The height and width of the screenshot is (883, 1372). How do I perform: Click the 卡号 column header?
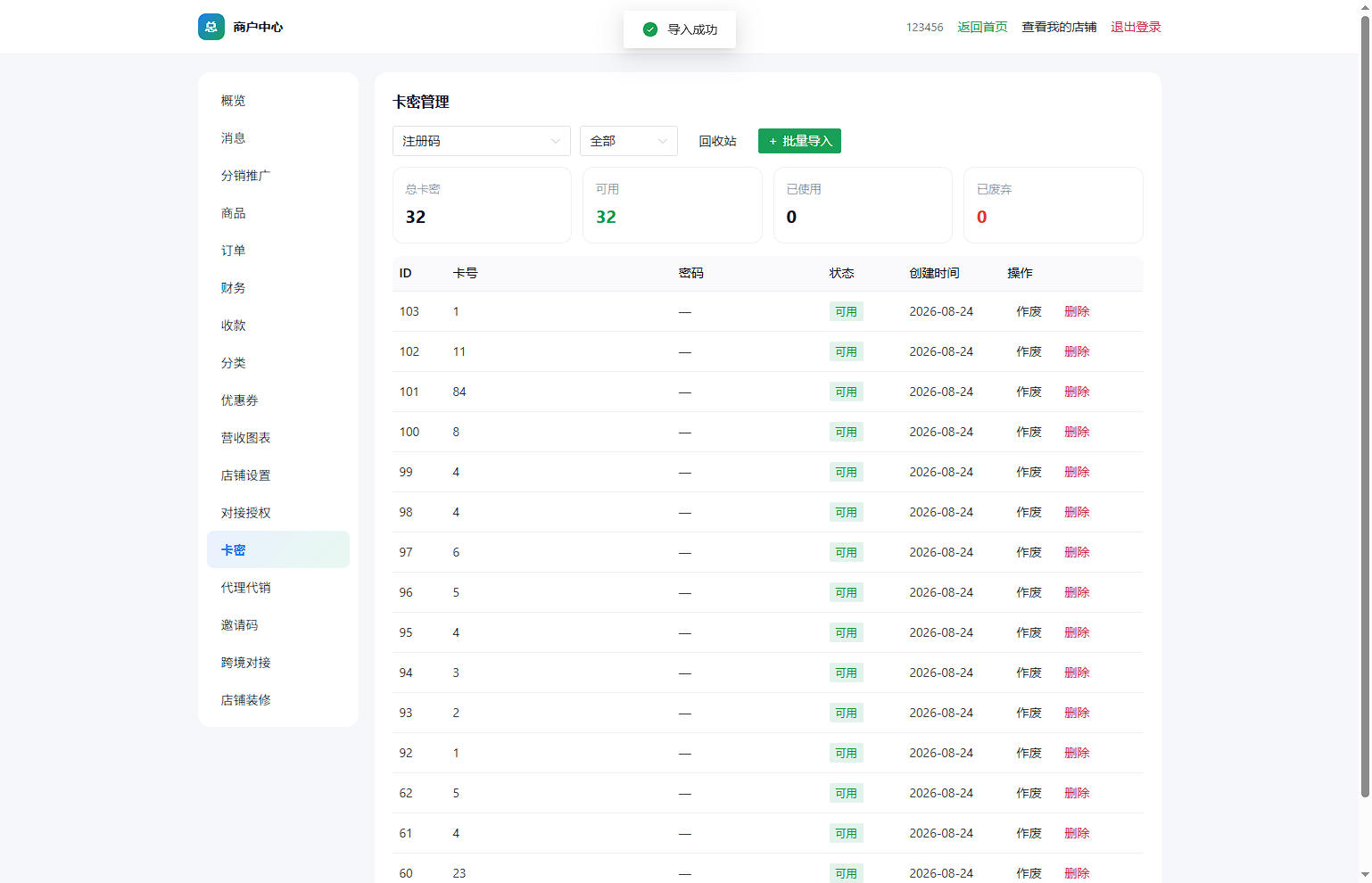click(465, 273)
